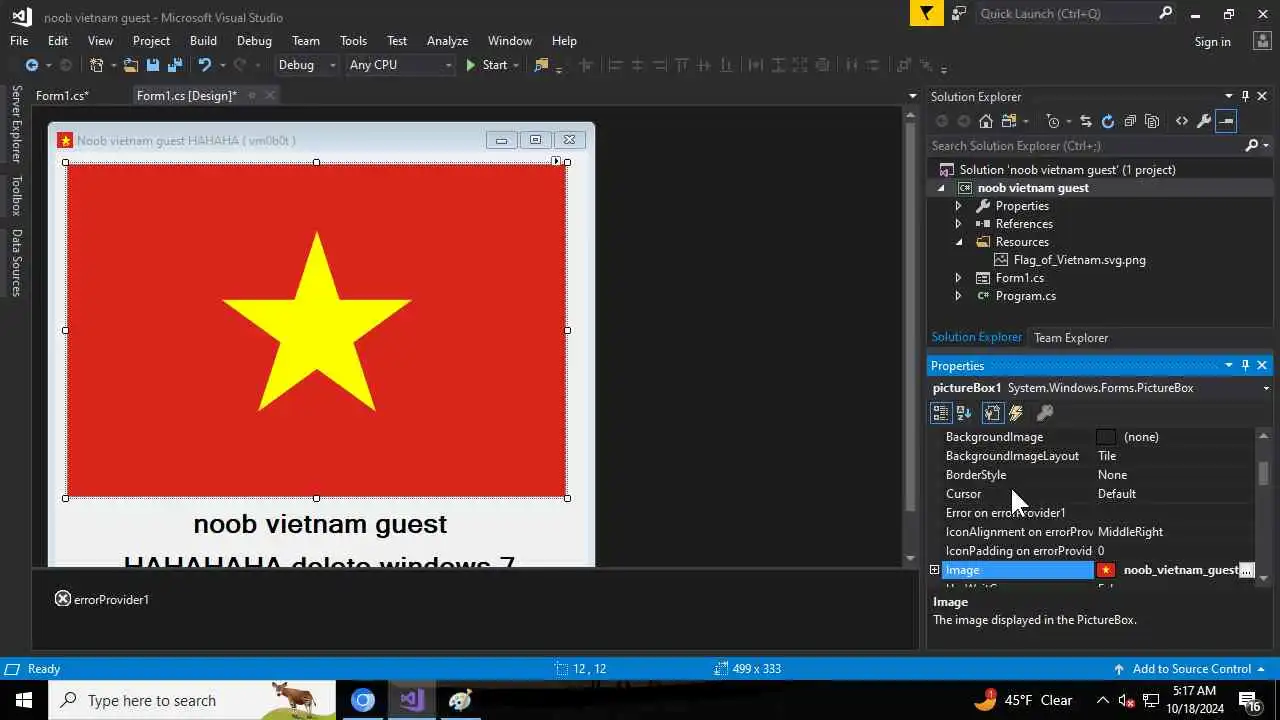Open the Windows Start menu
The image size is (1280, 720).
point(24,700)
